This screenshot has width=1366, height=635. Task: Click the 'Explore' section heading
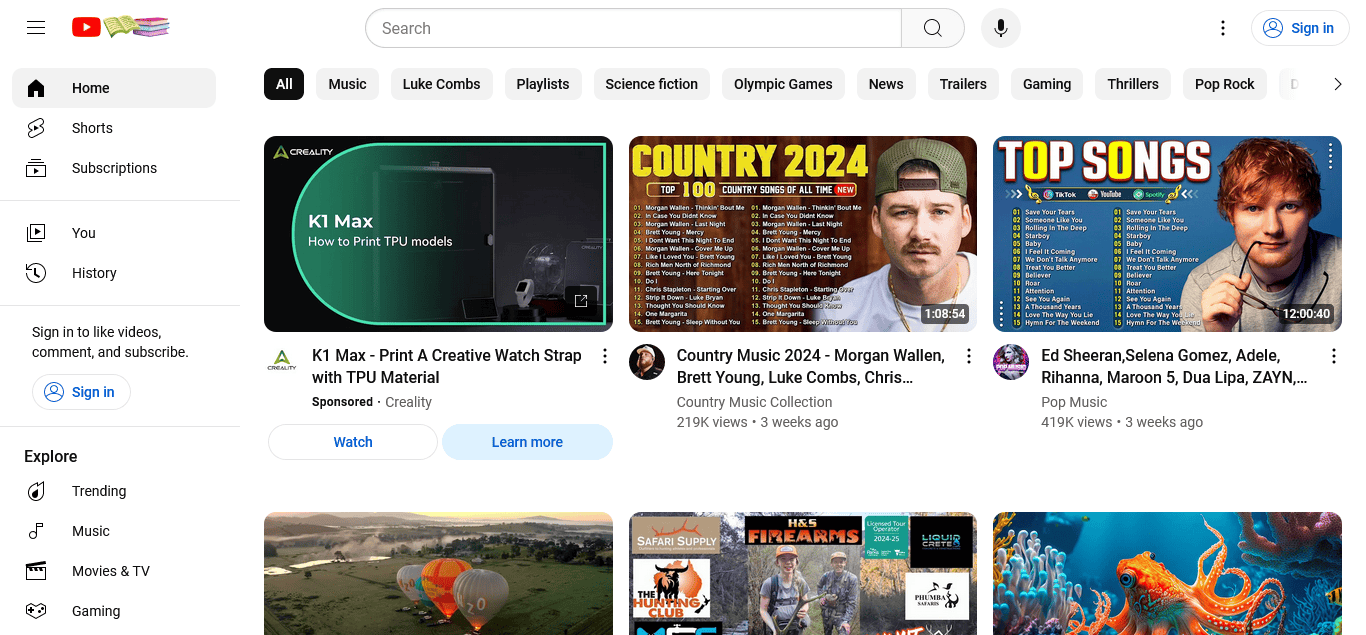[51, 456]
